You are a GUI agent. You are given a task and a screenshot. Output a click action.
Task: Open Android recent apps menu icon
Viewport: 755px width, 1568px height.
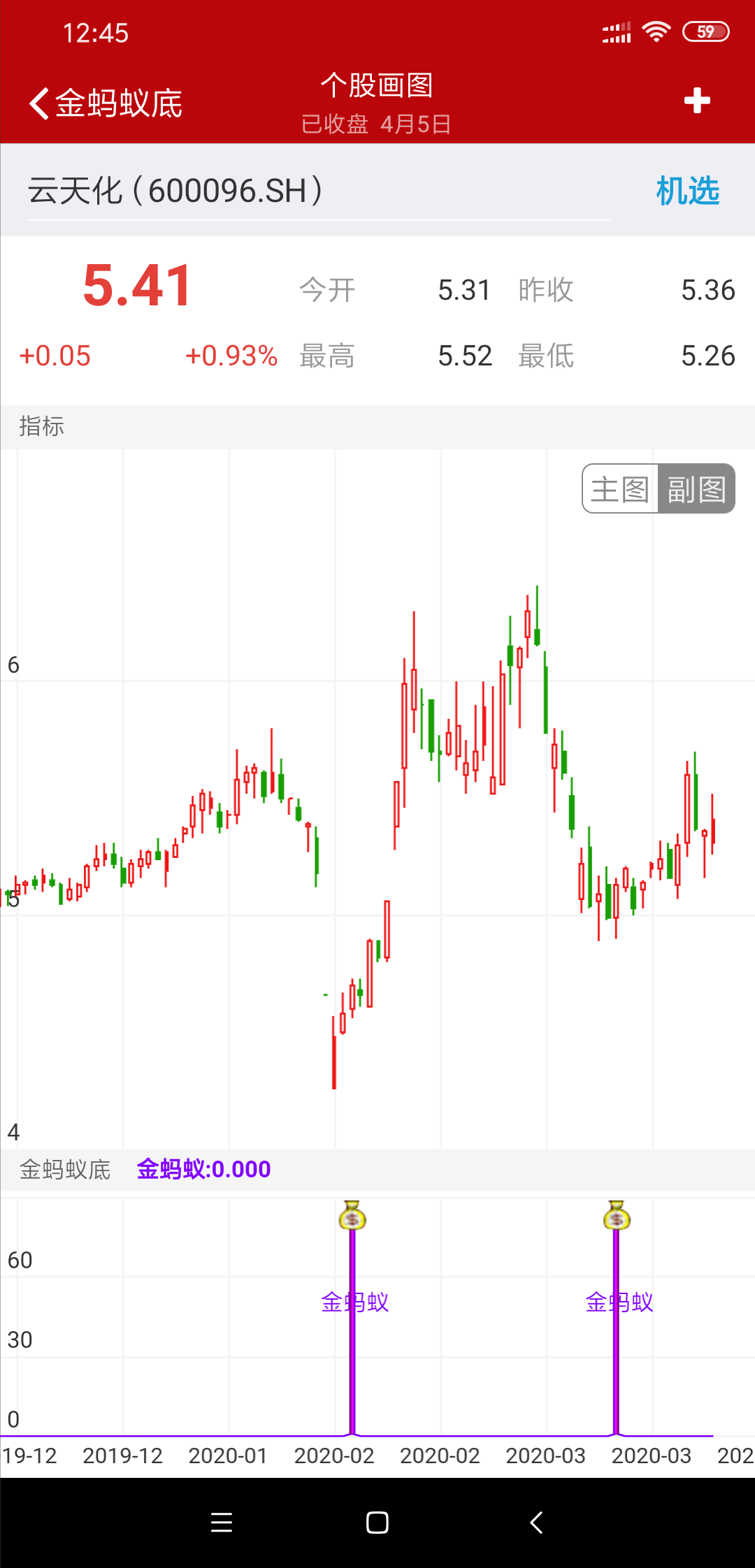click(222, 1522)
